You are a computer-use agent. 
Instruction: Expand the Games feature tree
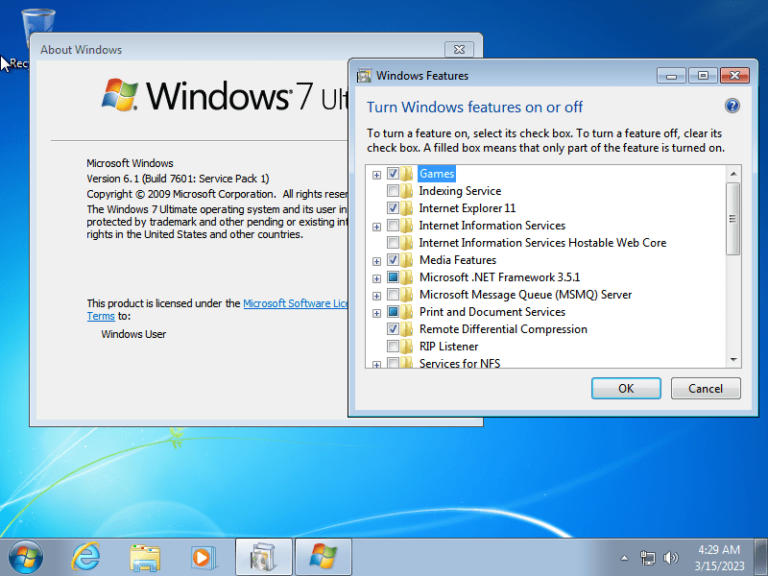click(377, 175)
